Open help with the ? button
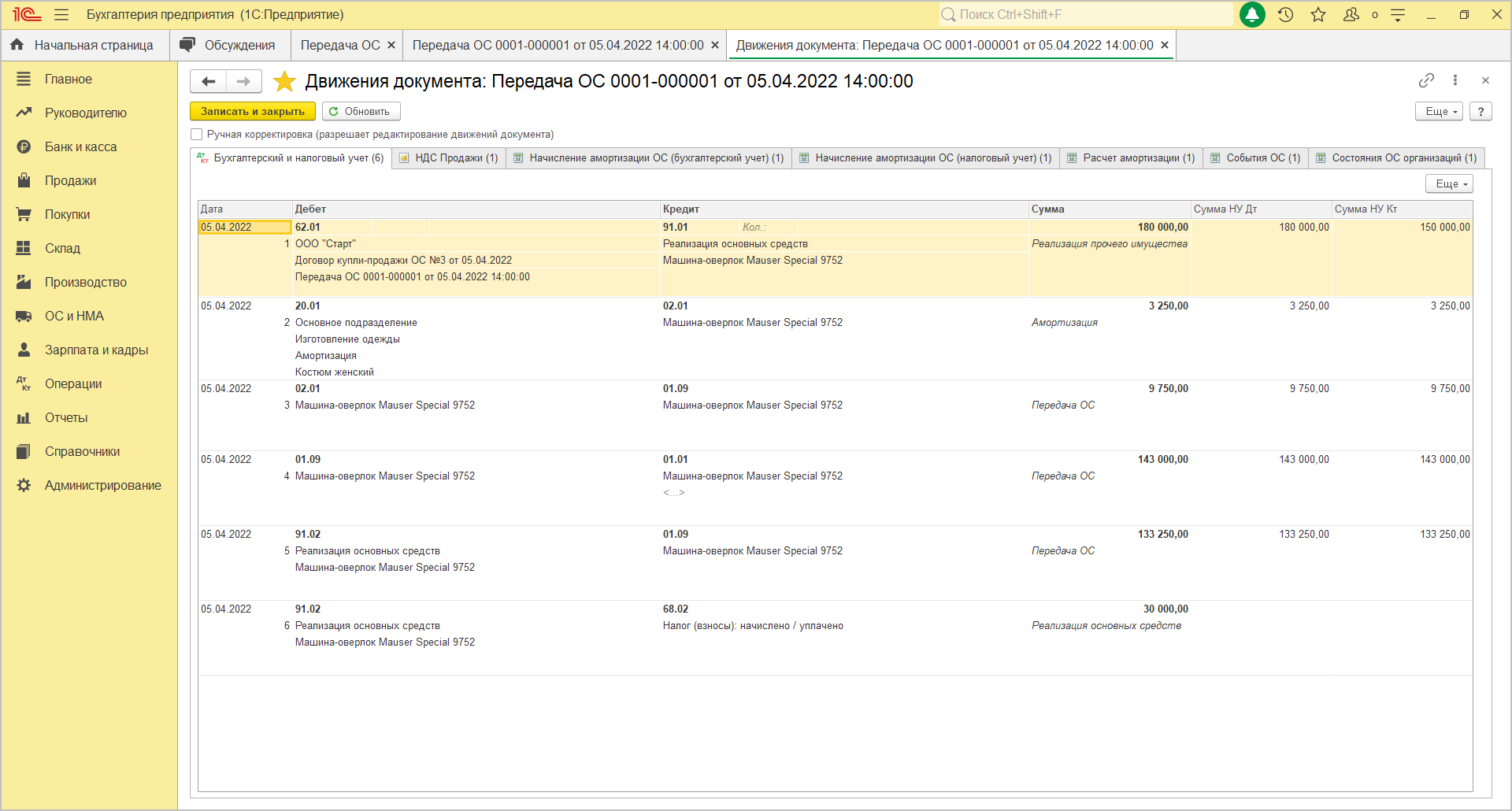Image resolution: width=1512 pixels, height=811 pixels. 1480,111
